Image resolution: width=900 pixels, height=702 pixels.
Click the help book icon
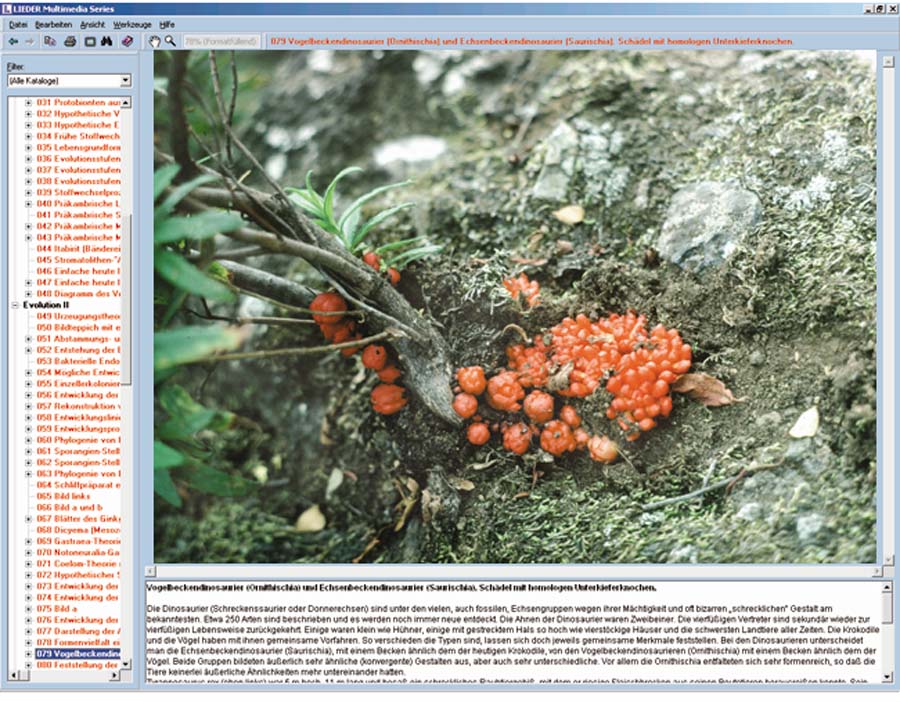pos(127,41)
